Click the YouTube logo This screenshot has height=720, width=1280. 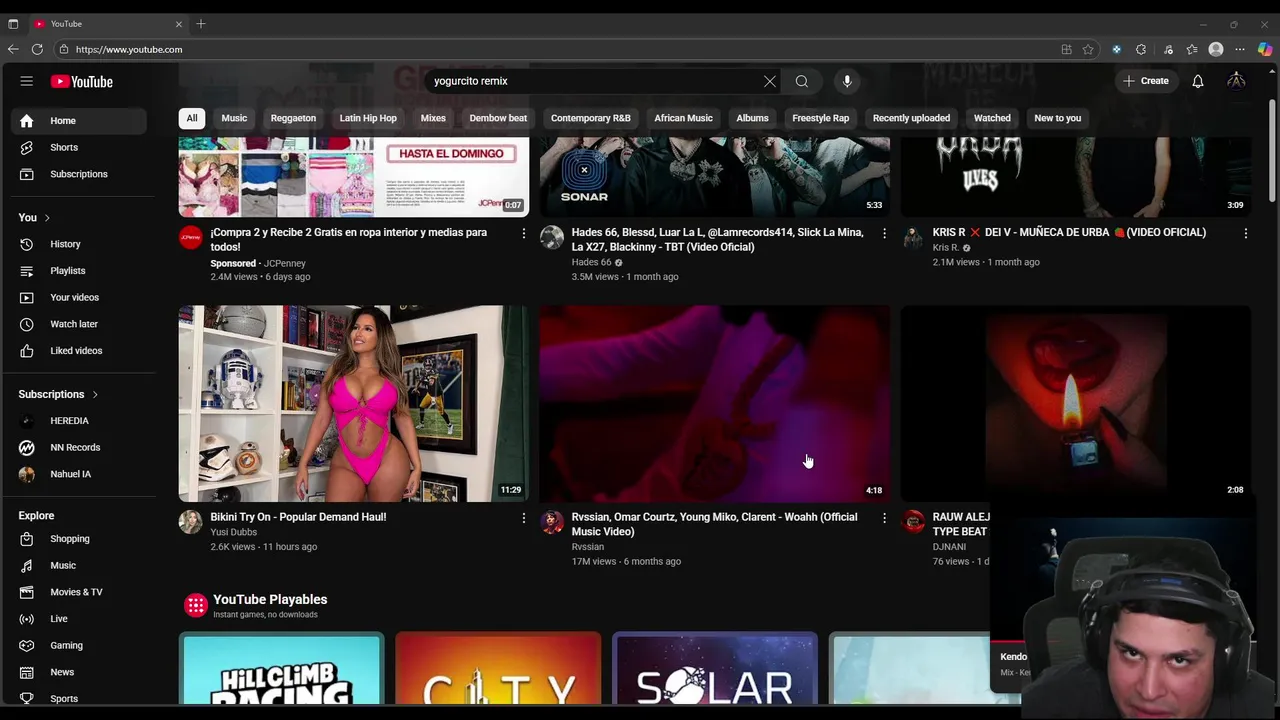[82, 82]
